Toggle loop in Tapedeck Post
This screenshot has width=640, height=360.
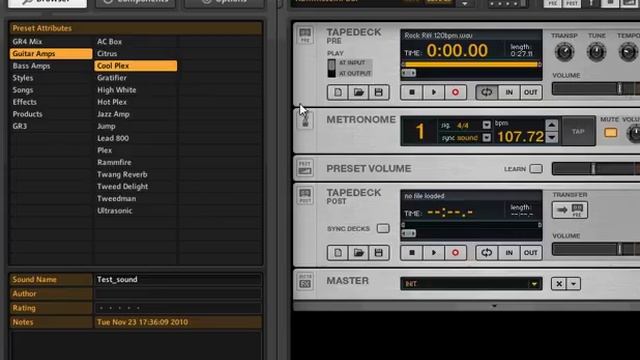click(x=487, y=253)
